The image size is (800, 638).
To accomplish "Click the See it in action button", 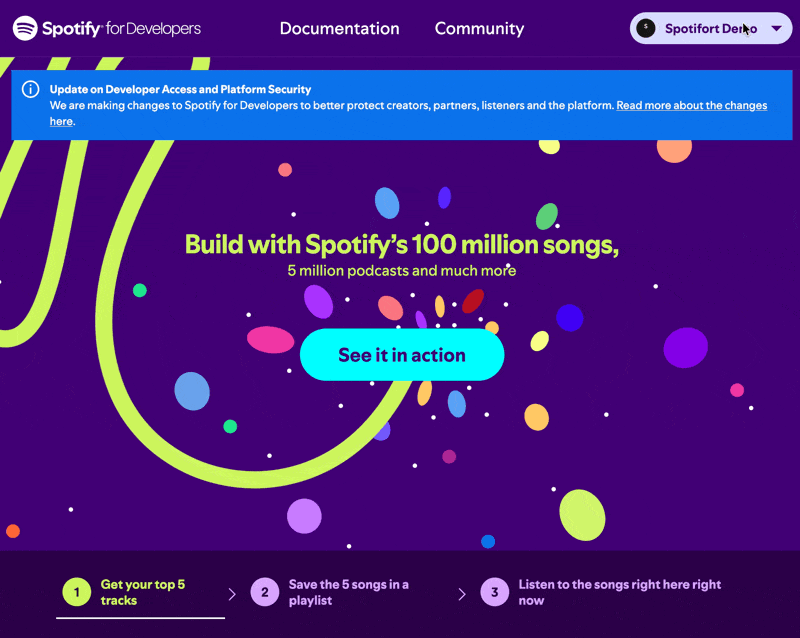I will pos(402,354).
